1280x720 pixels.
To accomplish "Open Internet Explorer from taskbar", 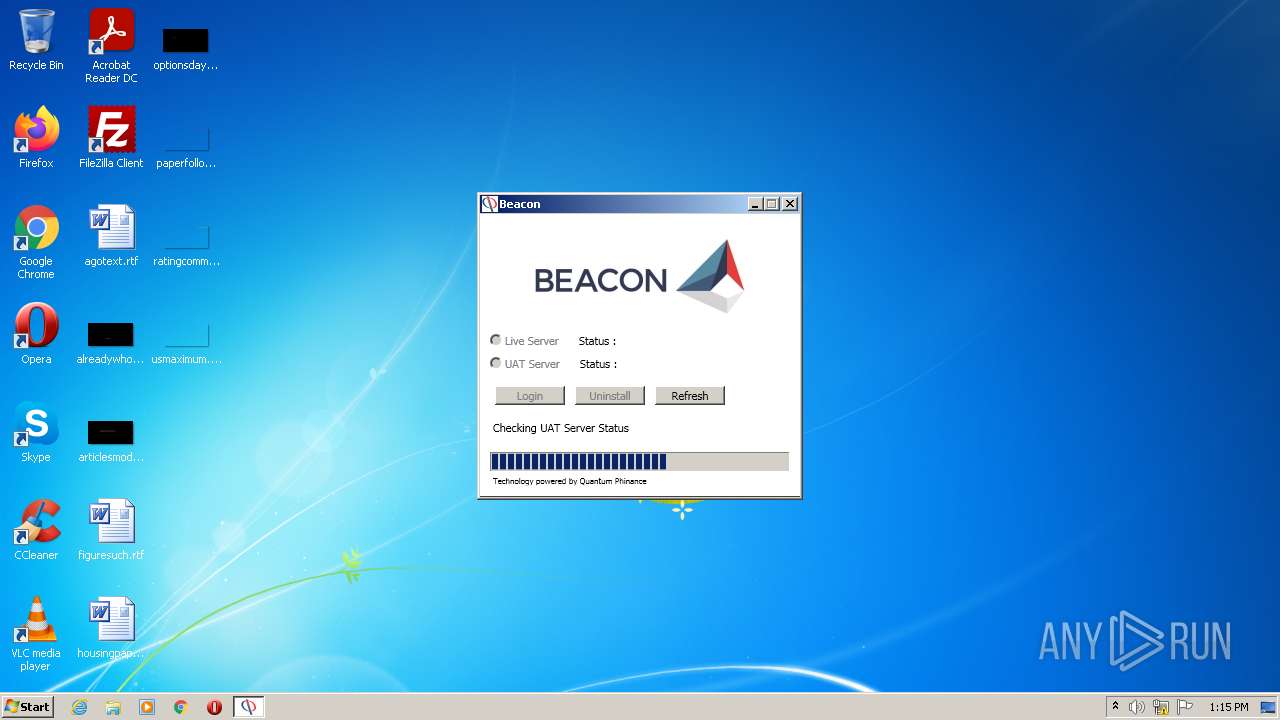I will (80, 707).
